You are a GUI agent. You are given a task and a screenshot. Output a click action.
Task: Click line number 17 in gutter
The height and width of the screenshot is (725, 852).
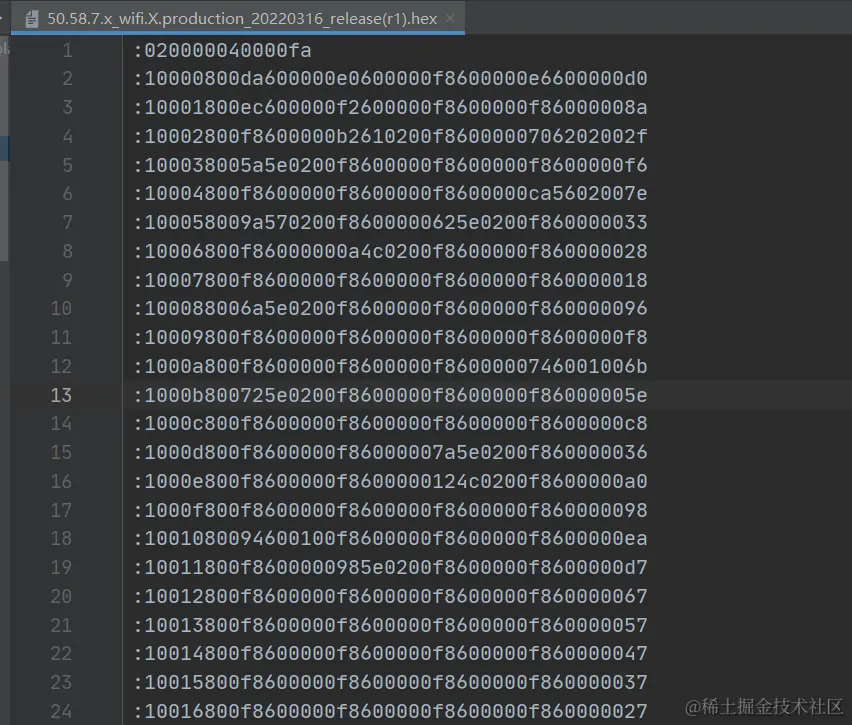(x=61, y=510)
